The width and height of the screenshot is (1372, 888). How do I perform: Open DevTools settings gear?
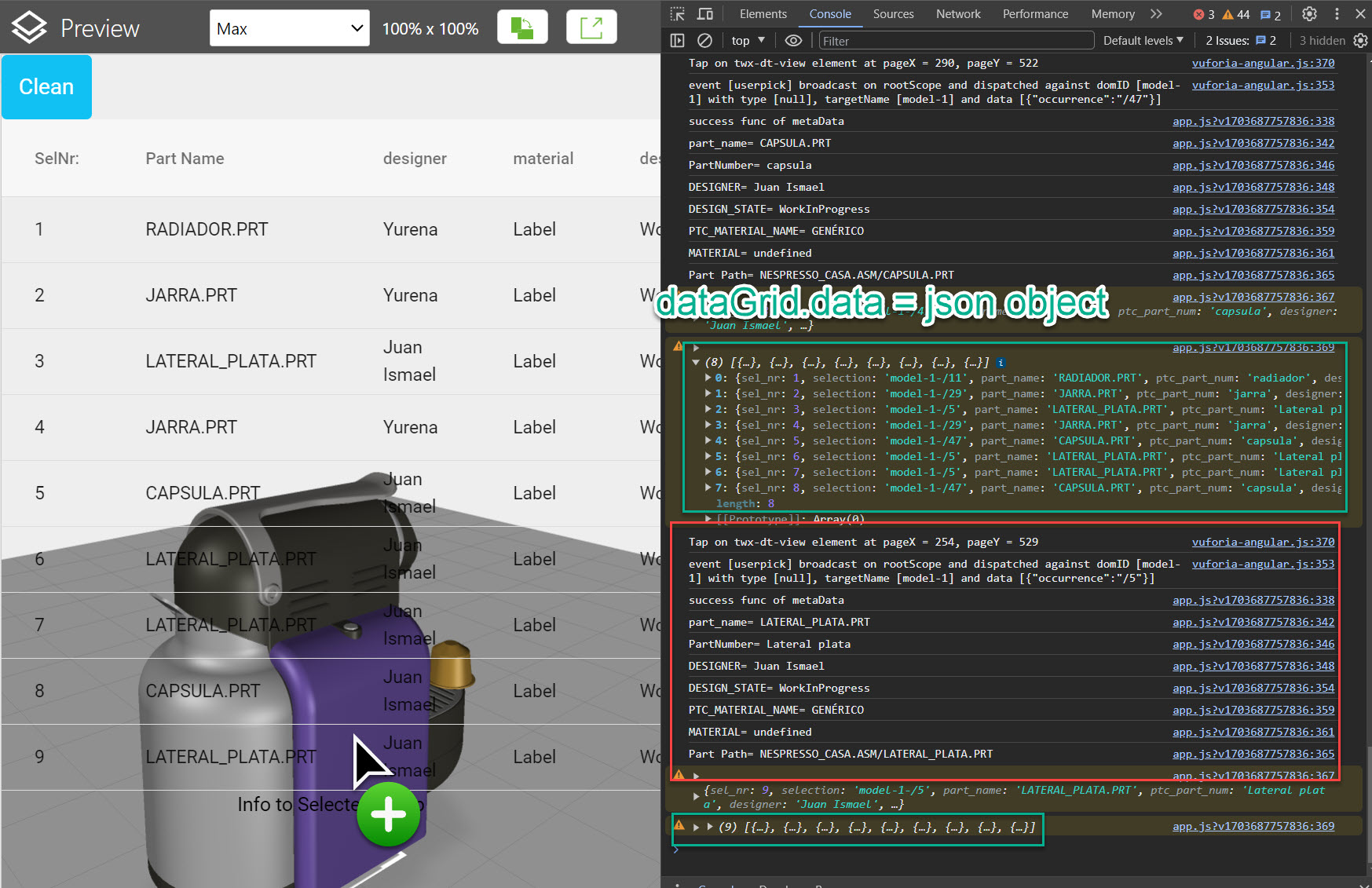1309,14
